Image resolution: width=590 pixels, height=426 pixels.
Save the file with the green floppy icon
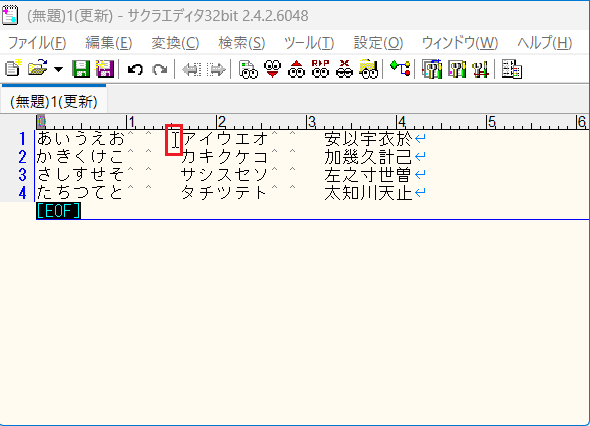81,69
